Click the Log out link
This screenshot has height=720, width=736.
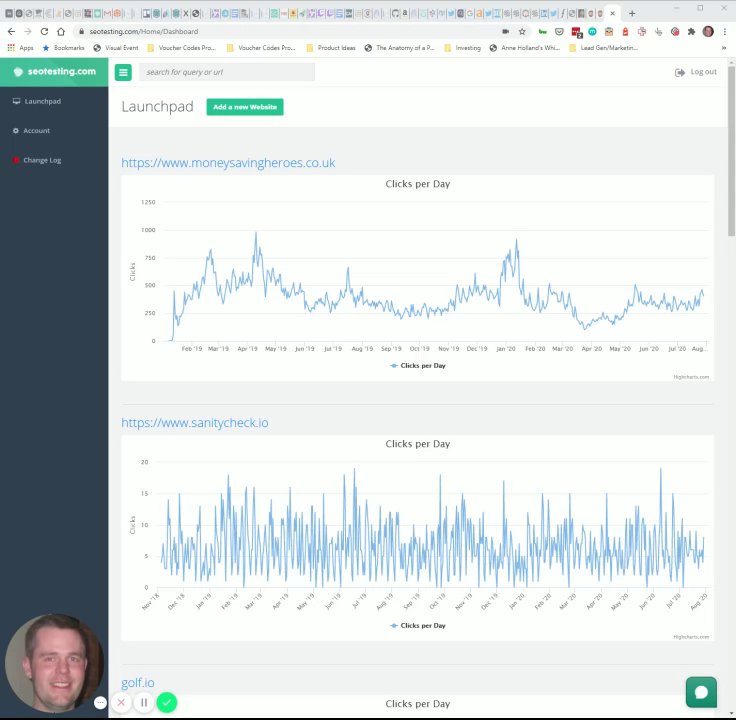(x=703, y=72)
